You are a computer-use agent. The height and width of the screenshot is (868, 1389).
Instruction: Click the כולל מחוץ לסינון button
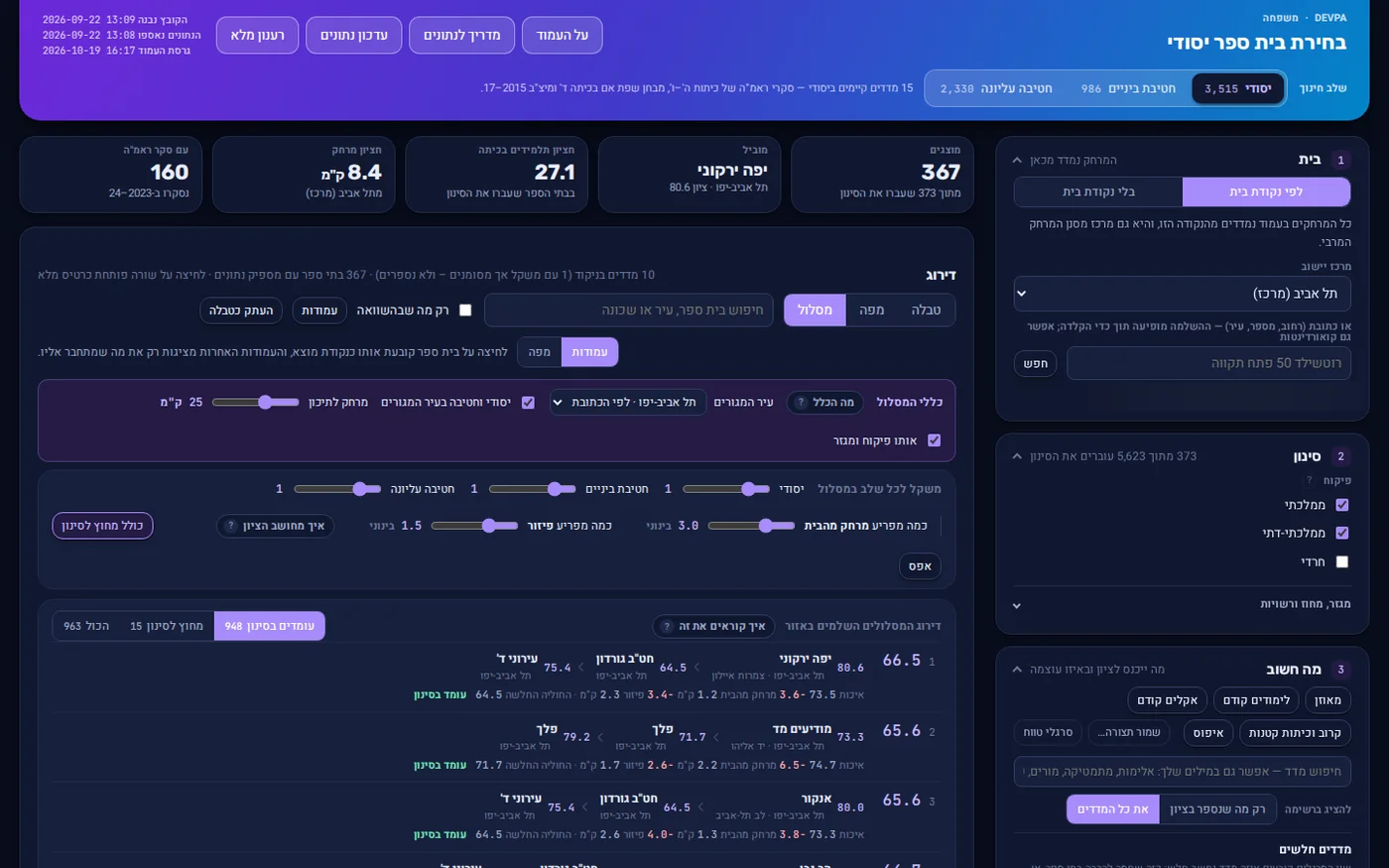[102, 526]
